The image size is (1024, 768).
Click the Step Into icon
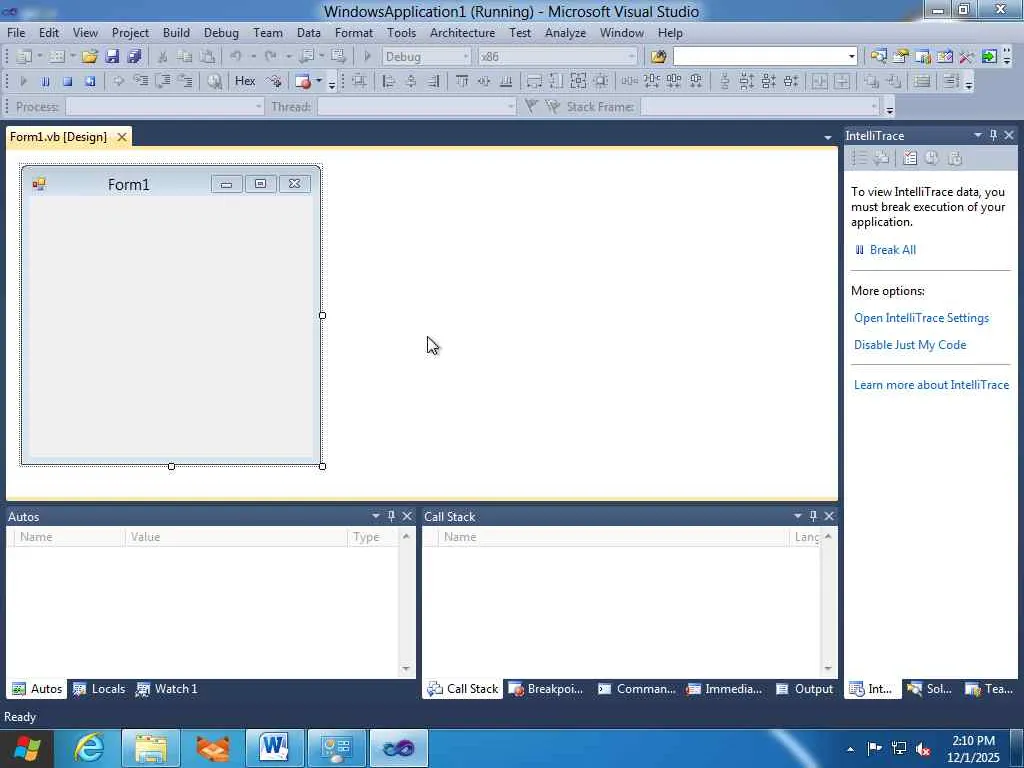(141, 82)
